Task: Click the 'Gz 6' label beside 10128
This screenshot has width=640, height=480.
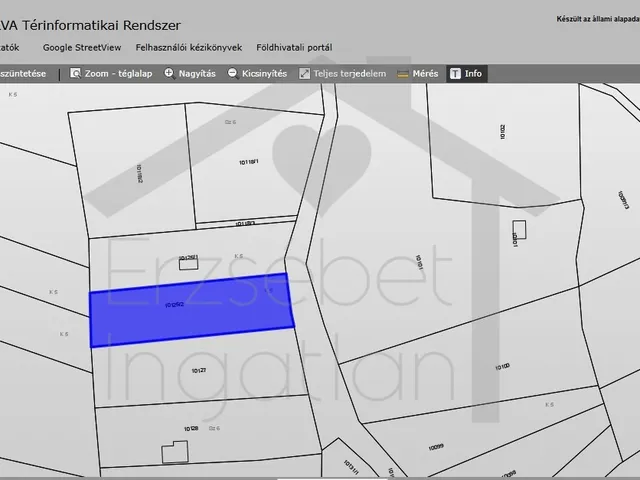Action: (x=214, y=428)
